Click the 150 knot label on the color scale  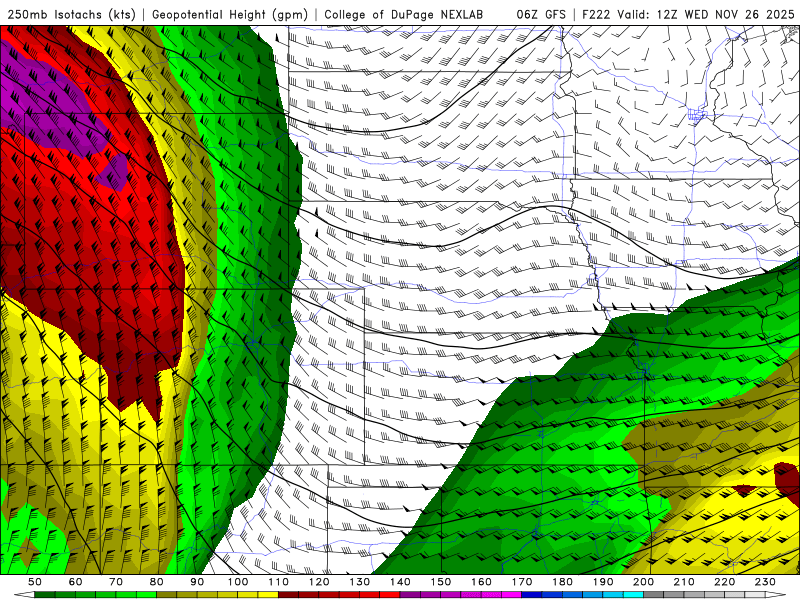441,582
